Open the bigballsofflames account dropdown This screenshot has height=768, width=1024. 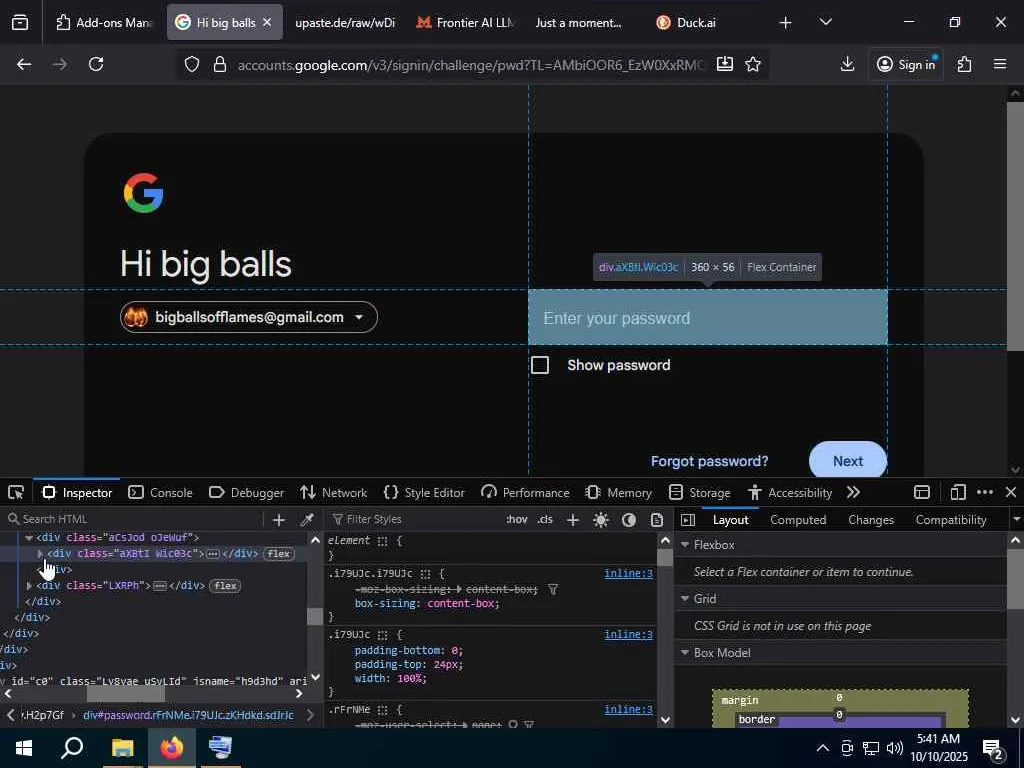point(249,317)
